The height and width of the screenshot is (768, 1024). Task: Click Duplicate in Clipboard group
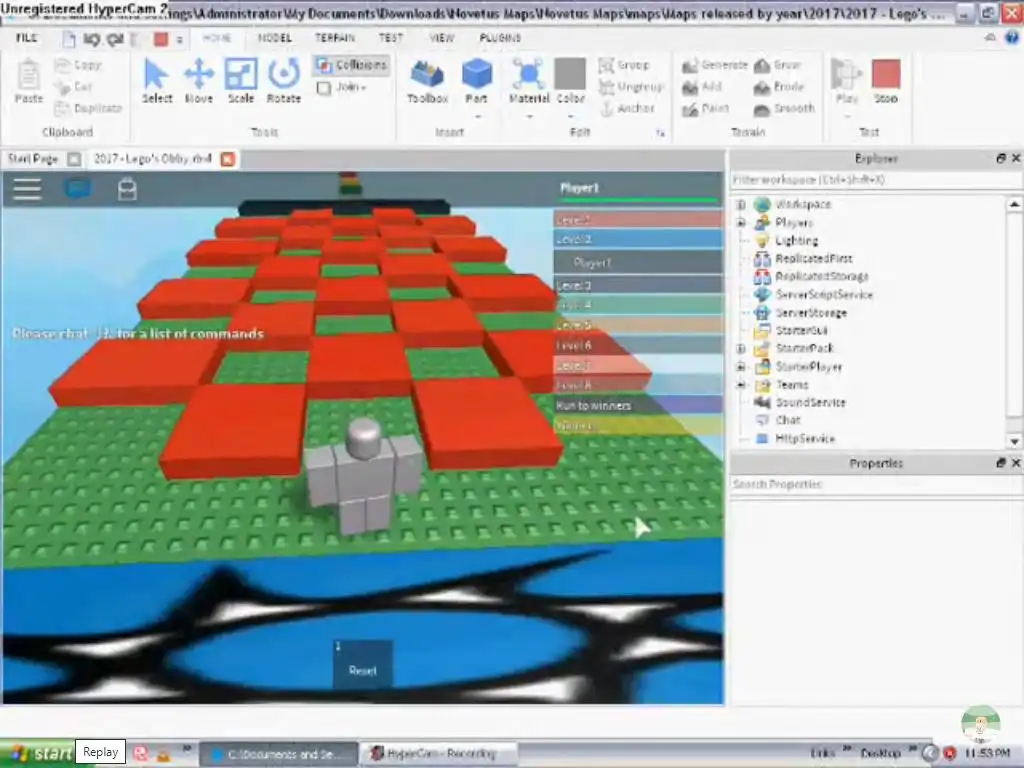pyautogui.click(x=89, y=108)
